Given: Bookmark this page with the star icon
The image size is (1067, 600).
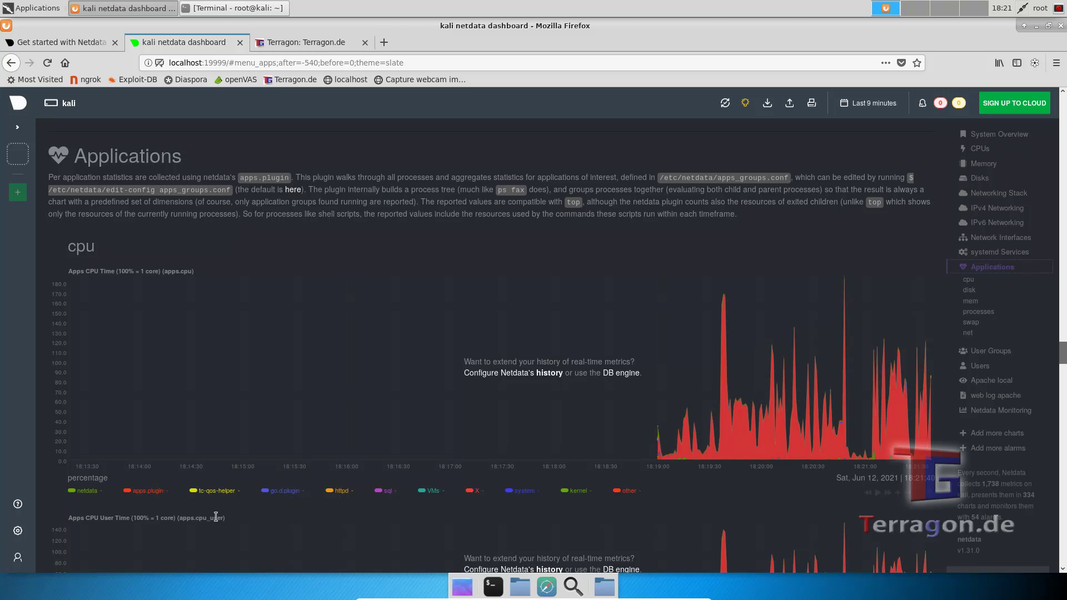Looking at the screenshot, I should [917, 63].
